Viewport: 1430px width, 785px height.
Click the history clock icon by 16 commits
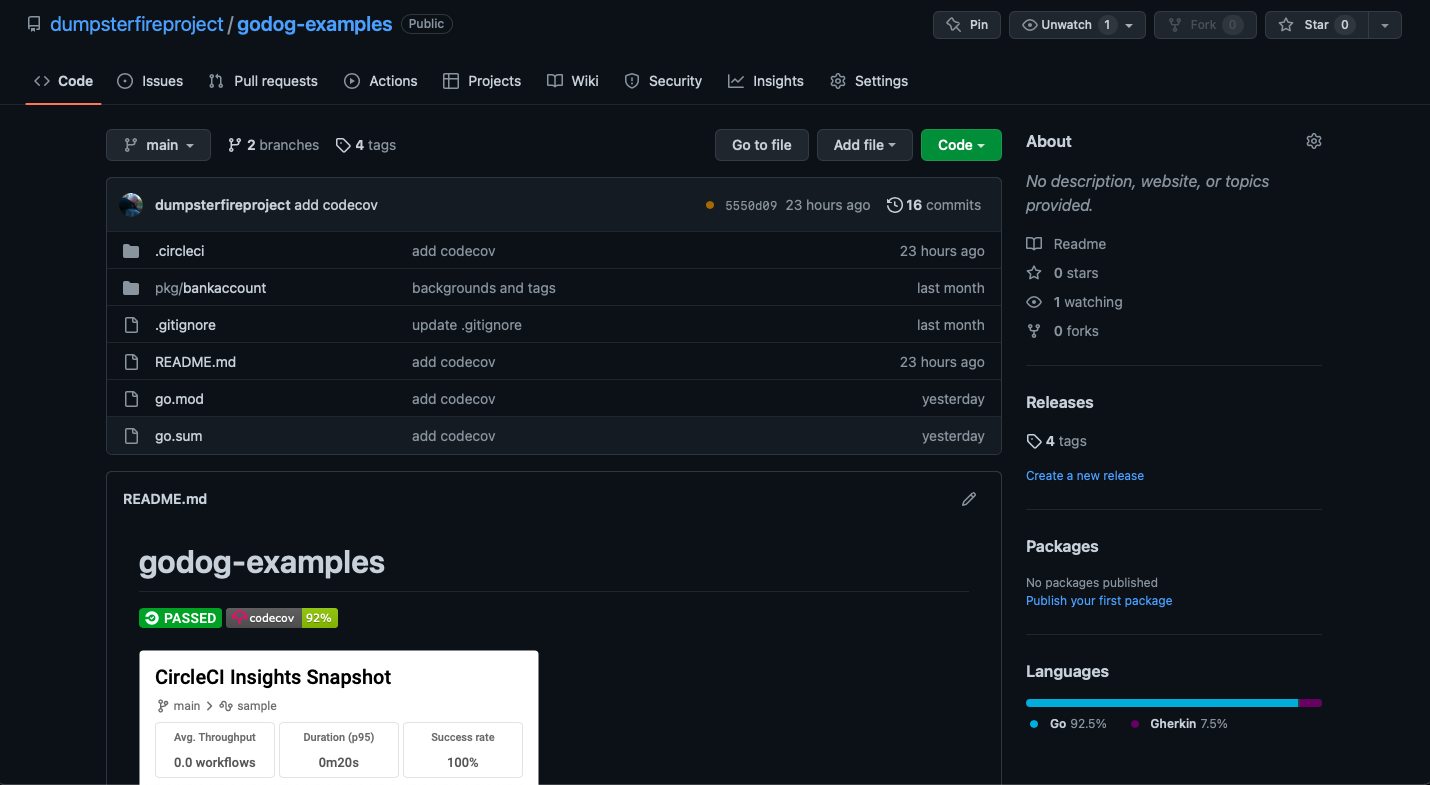(895, 205)
